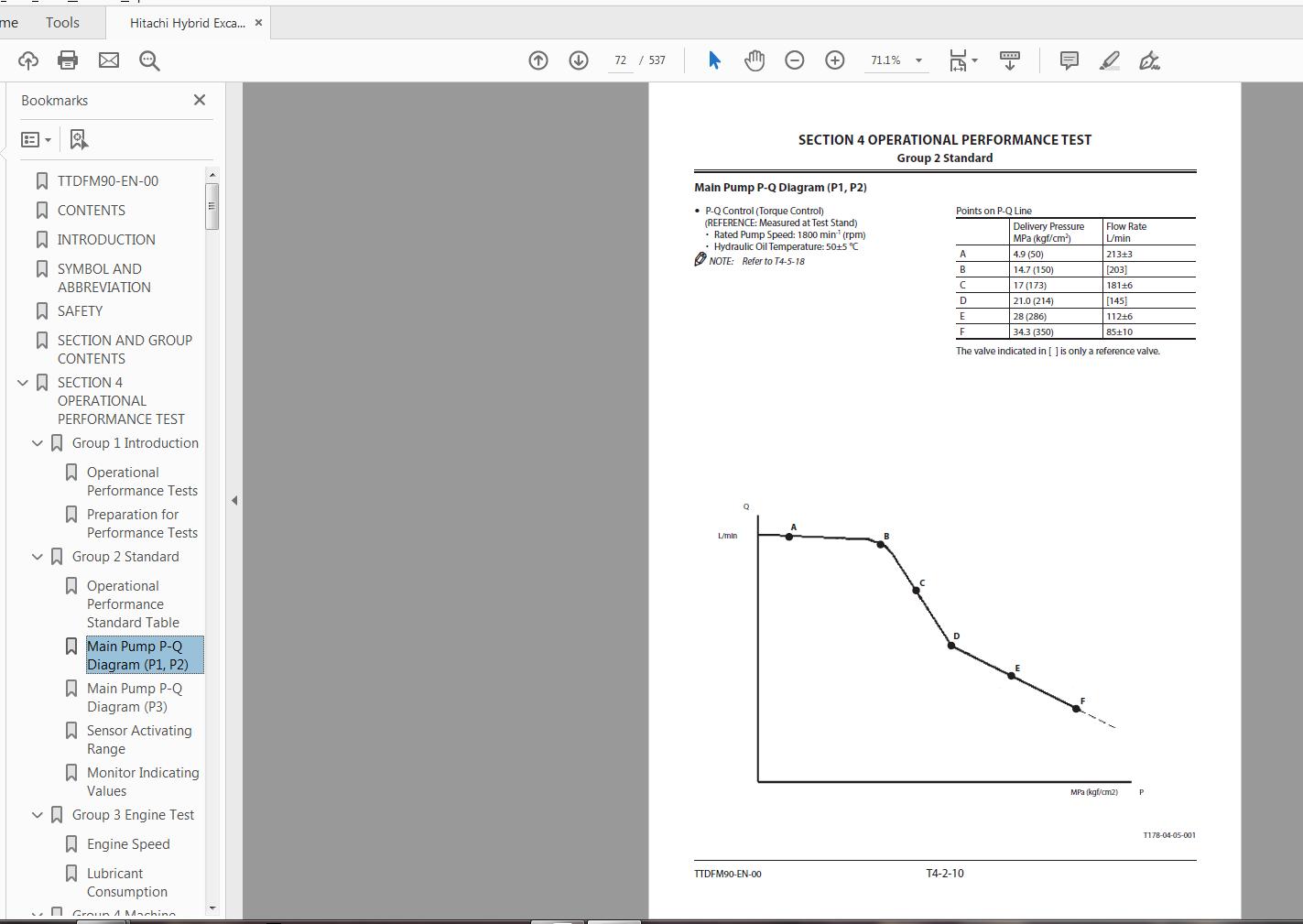Close the Hitachi Hybrid Exca... document tab
The image size is (1303, 924).
[x=258, y=23]
